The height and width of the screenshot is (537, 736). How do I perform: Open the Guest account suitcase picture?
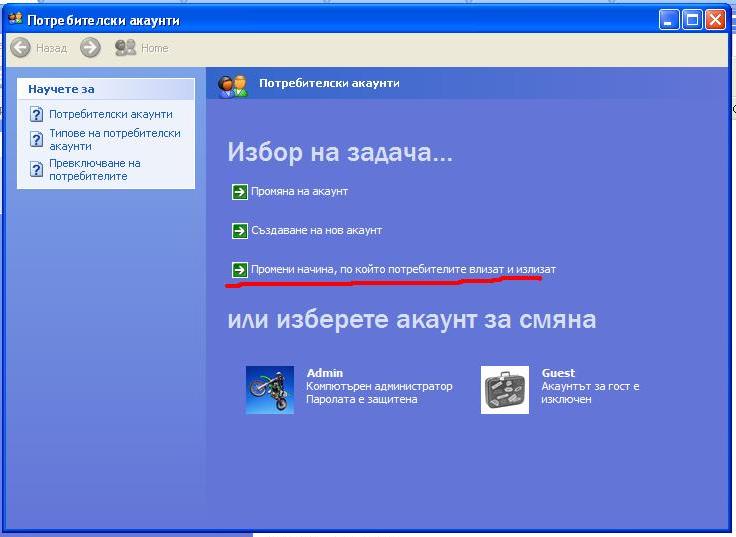pos(505,390)
